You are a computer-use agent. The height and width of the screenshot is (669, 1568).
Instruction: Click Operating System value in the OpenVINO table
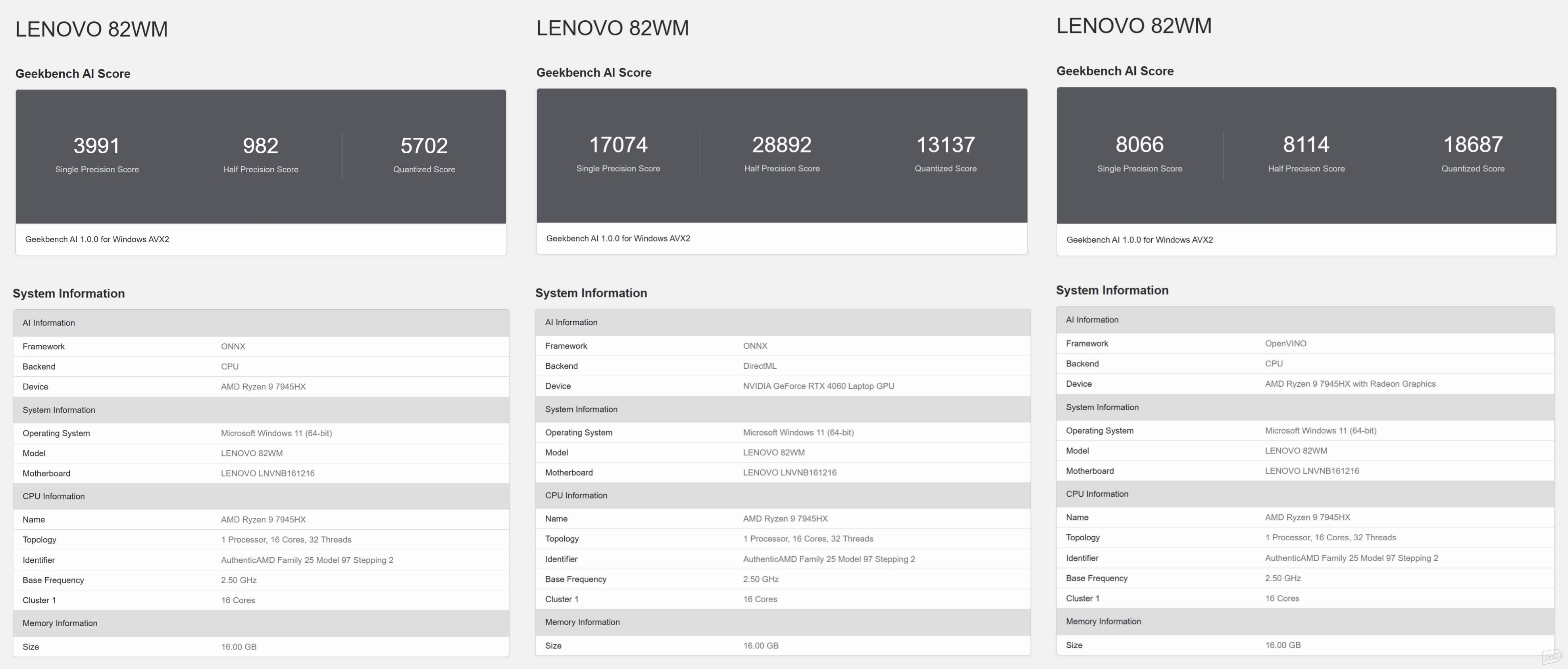[1320, 430]
